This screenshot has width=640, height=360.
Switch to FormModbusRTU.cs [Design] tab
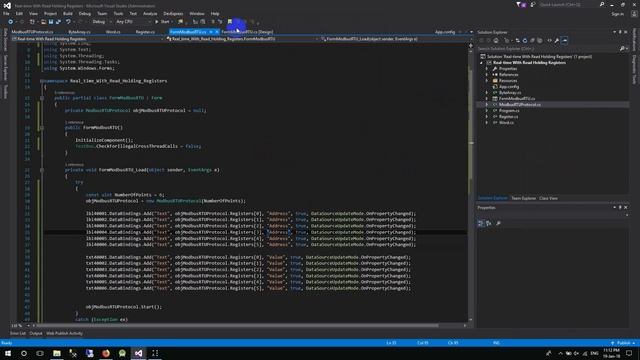point(247,32)
